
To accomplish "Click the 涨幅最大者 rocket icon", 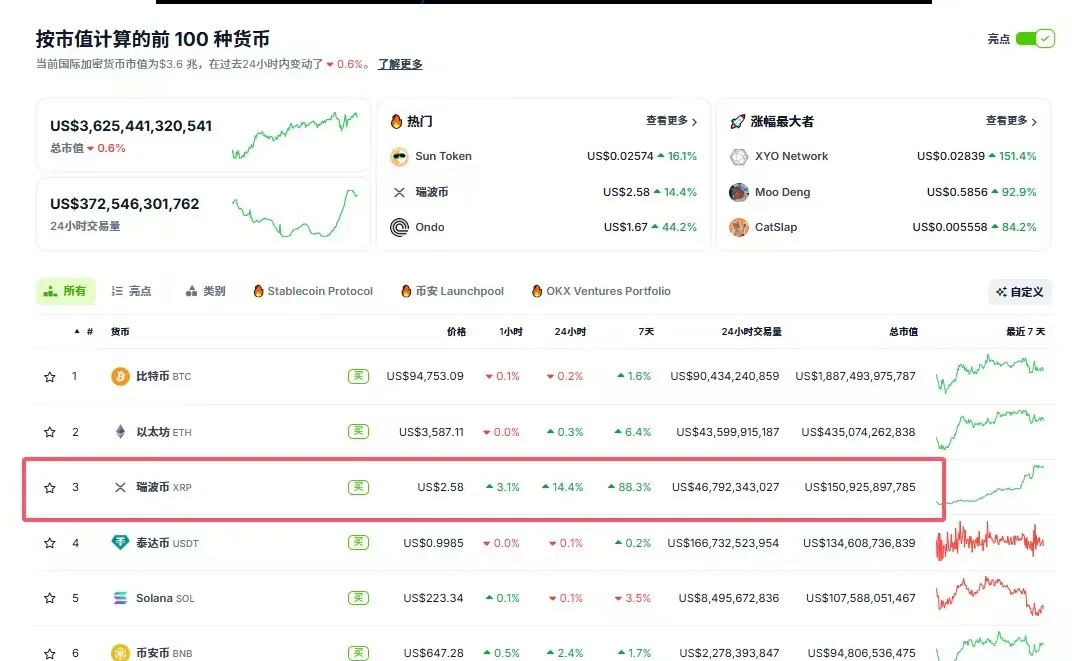I will pyautogui.click(x=738, y=122).
